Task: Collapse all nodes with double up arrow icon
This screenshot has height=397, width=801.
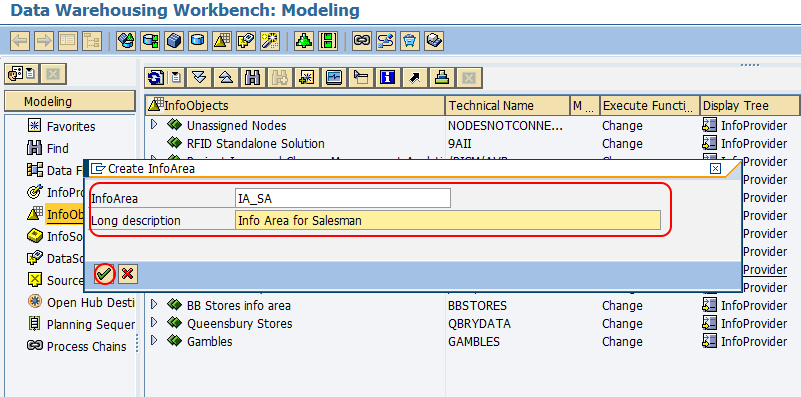Action: 226,78
